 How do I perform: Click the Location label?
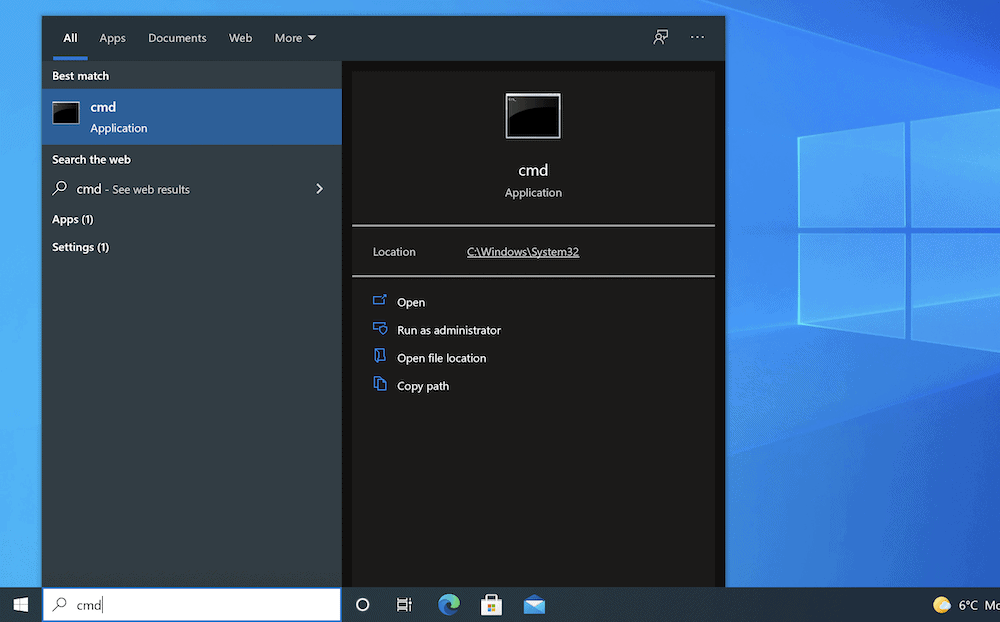coord(394,252)
